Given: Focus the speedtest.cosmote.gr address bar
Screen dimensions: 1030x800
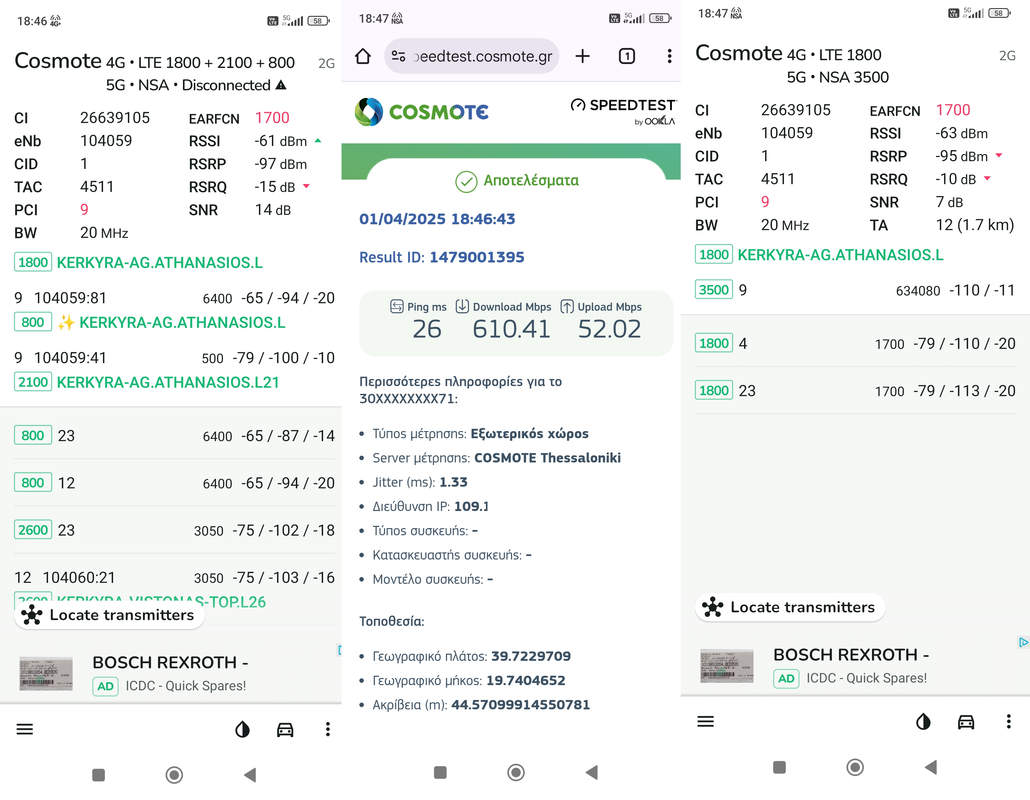Looking at the screenshot, I should 472,56.
